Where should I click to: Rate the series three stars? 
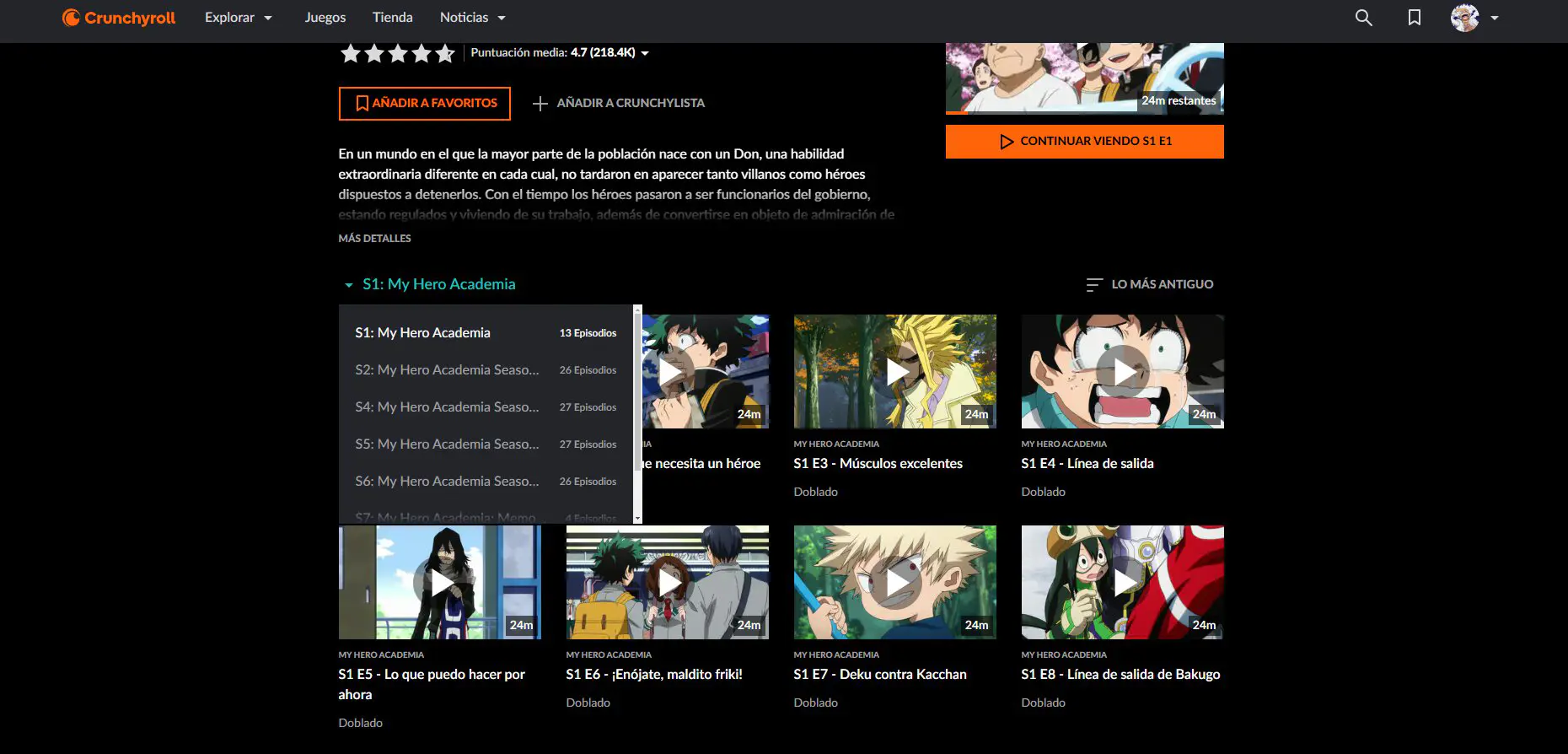click(x=398, y=54)
